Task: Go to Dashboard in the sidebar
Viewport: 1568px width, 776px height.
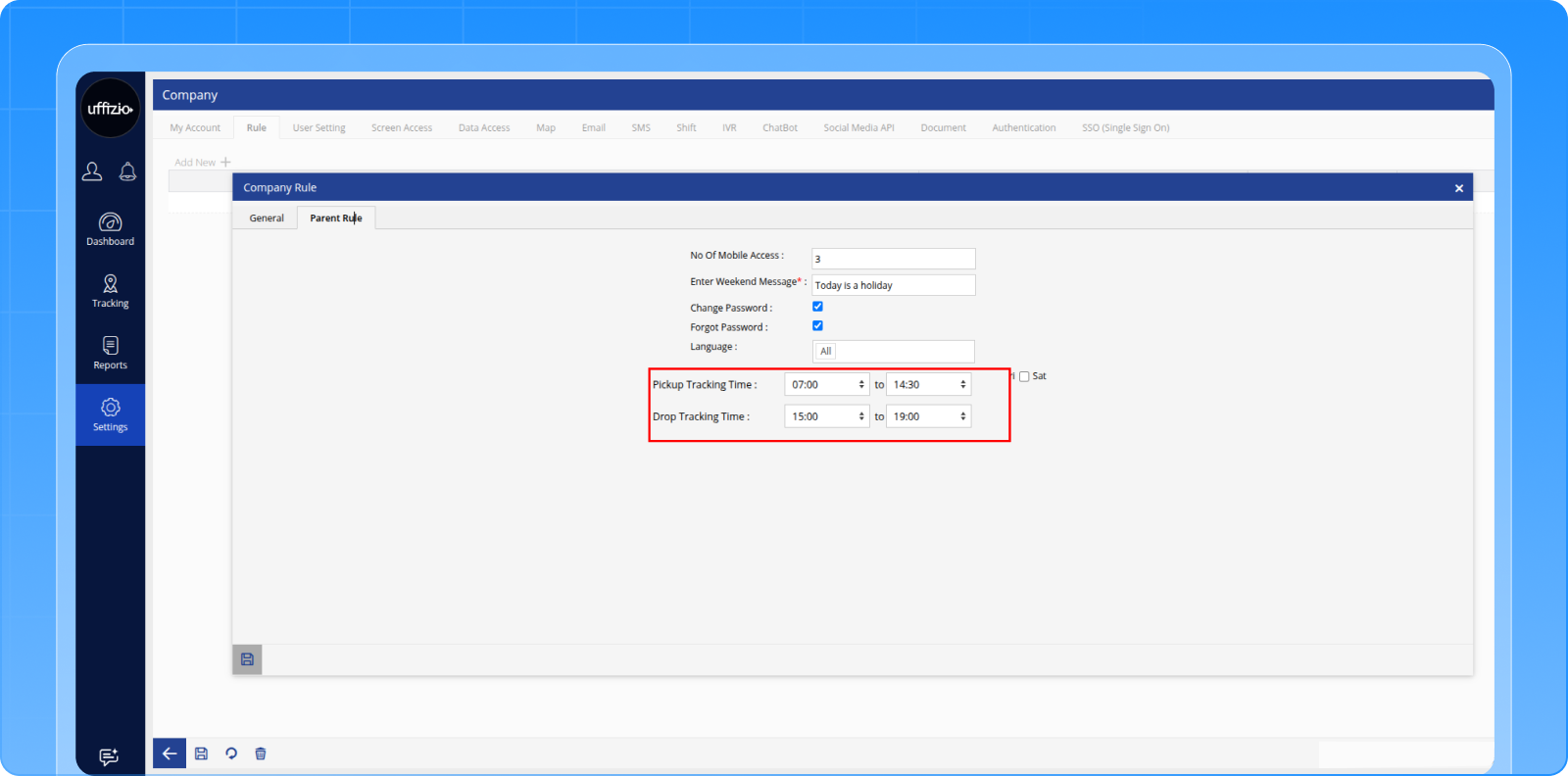Action: click(x=110, y=229)
